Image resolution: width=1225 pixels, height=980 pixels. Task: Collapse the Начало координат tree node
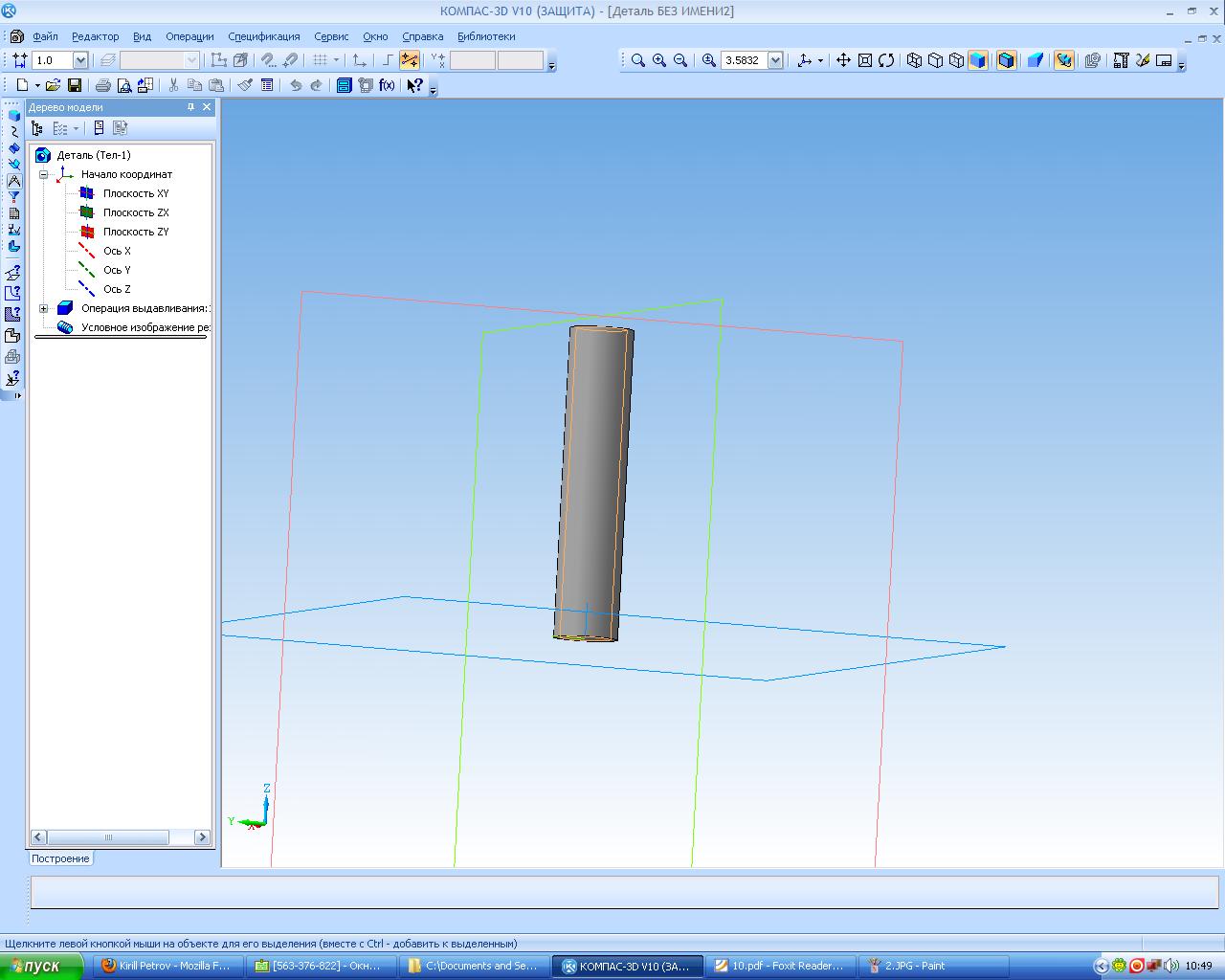tap(44, 174)
